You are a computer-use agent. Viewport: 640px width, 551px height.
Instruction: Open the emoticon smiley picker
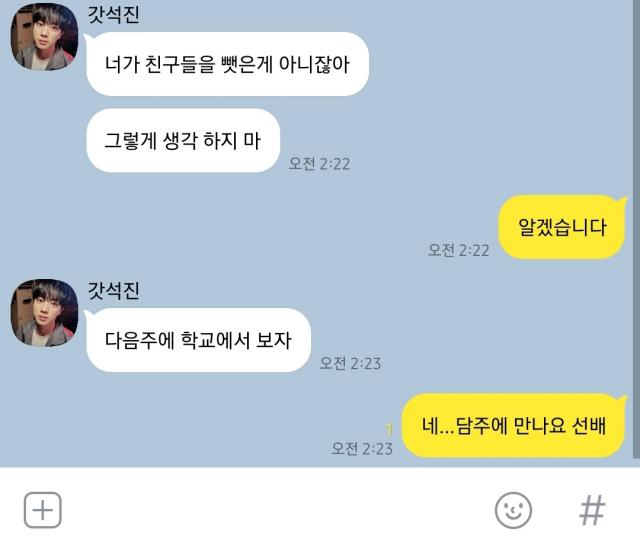point(513,510)
